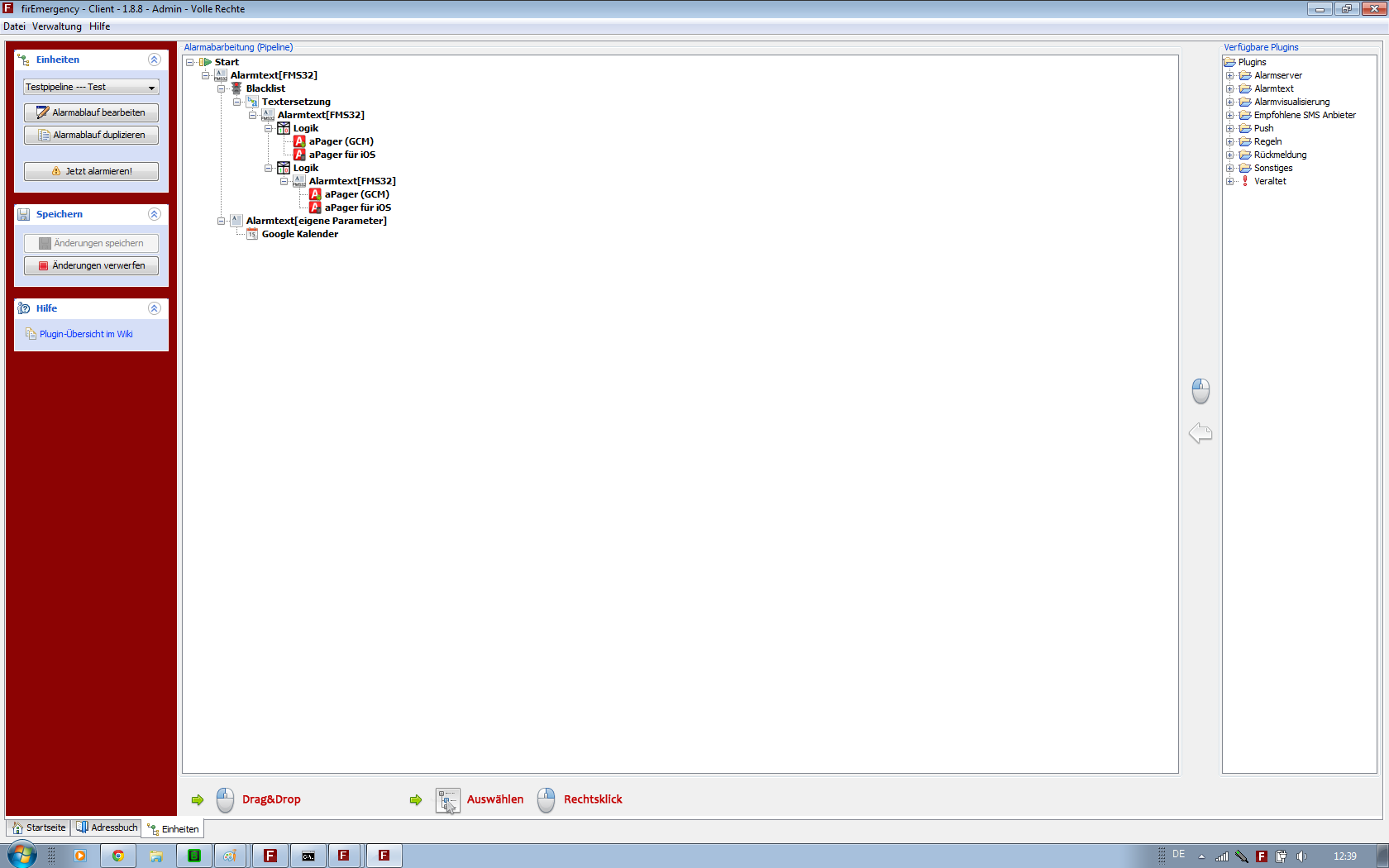The height and width of the screenshot is (868, 1389).
Task: Open the Testpipeline unit dropdown
Action: pos(151,88)
